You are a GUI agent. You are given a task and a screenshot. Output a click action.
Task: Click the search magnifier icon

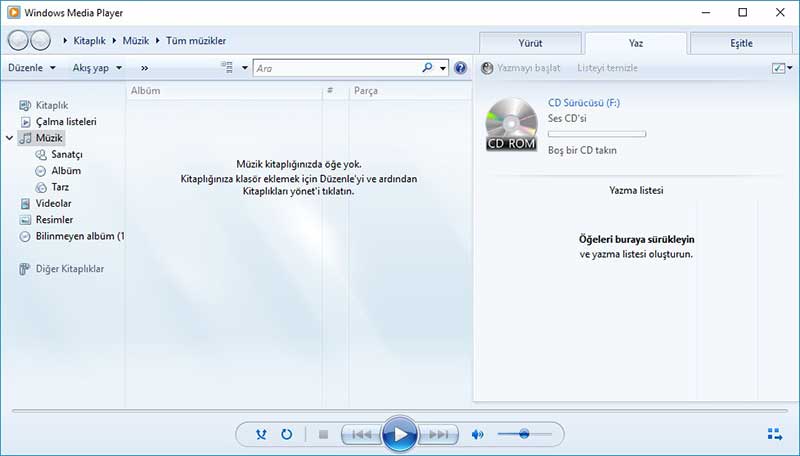click(428, 68)
